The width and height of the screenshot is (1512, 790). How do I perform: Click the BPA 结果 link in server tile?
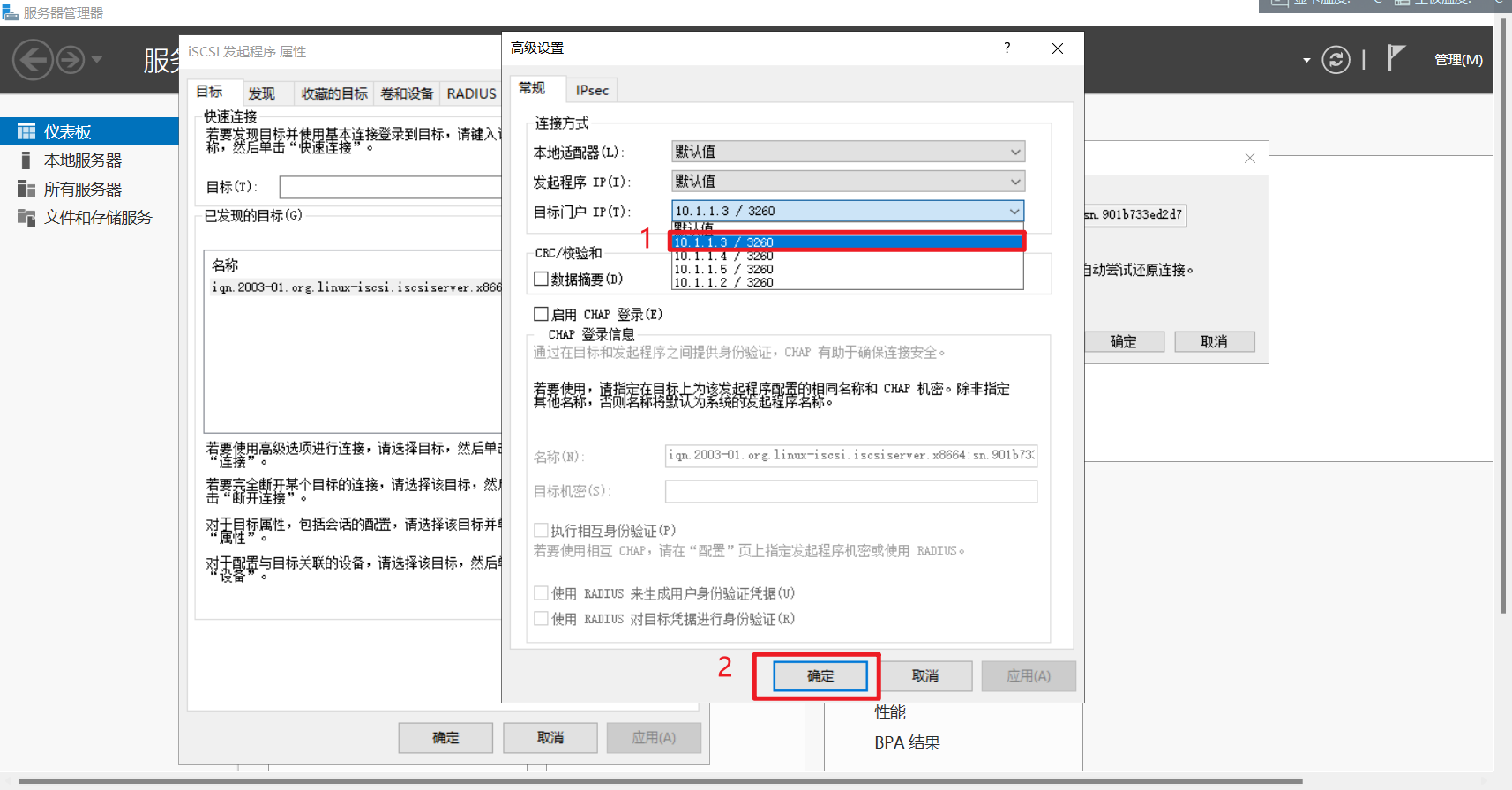908,742
